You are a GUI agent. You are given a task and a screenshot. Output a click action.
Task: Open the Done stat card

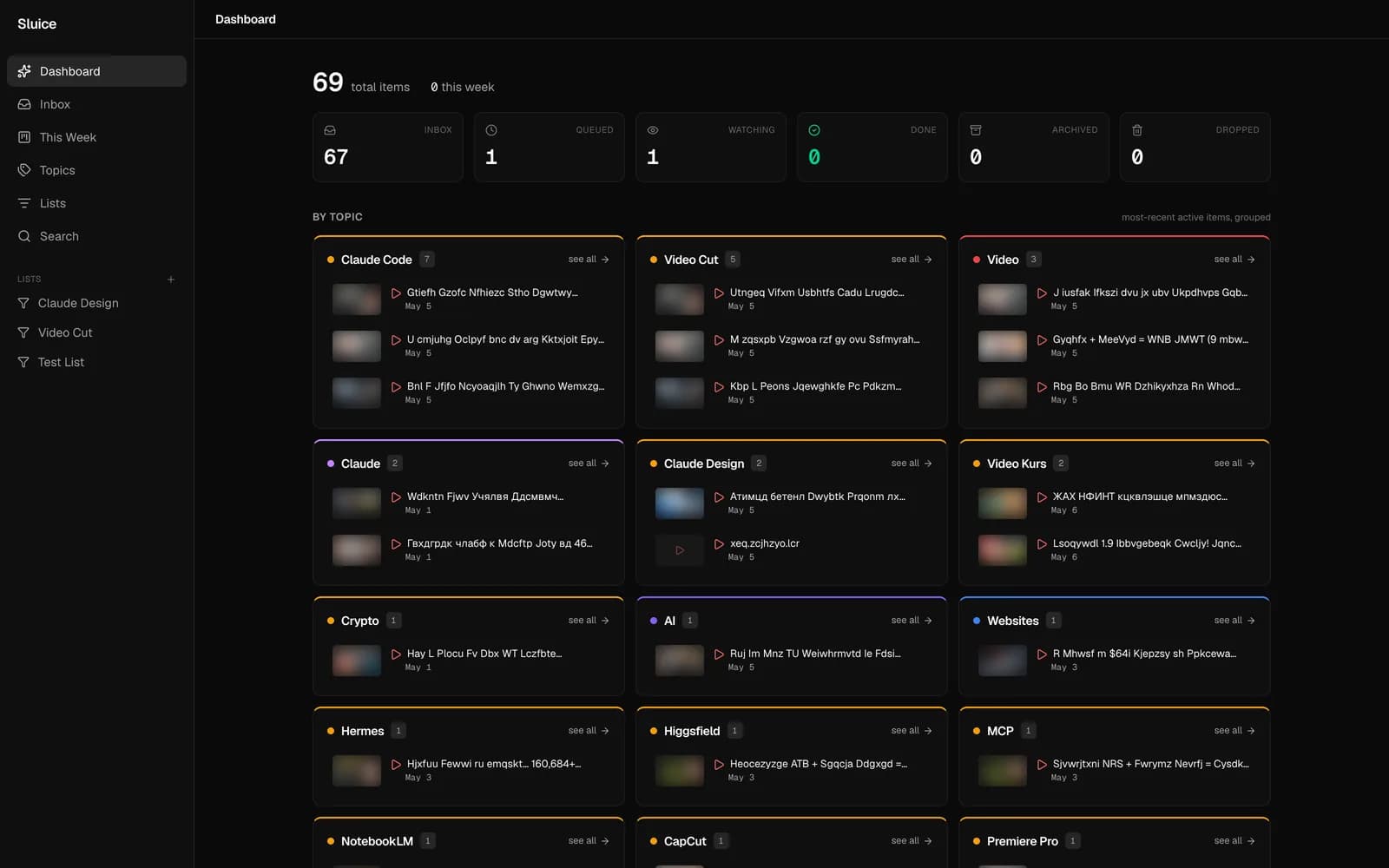(x=872, y=147)
